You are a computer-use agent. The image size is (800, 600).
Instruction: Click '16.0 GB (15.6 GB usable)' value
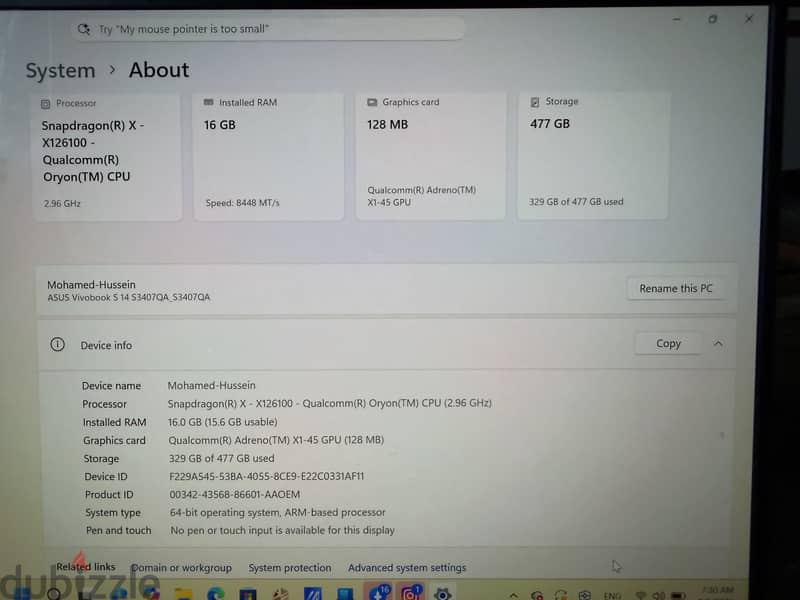(222, 422)
